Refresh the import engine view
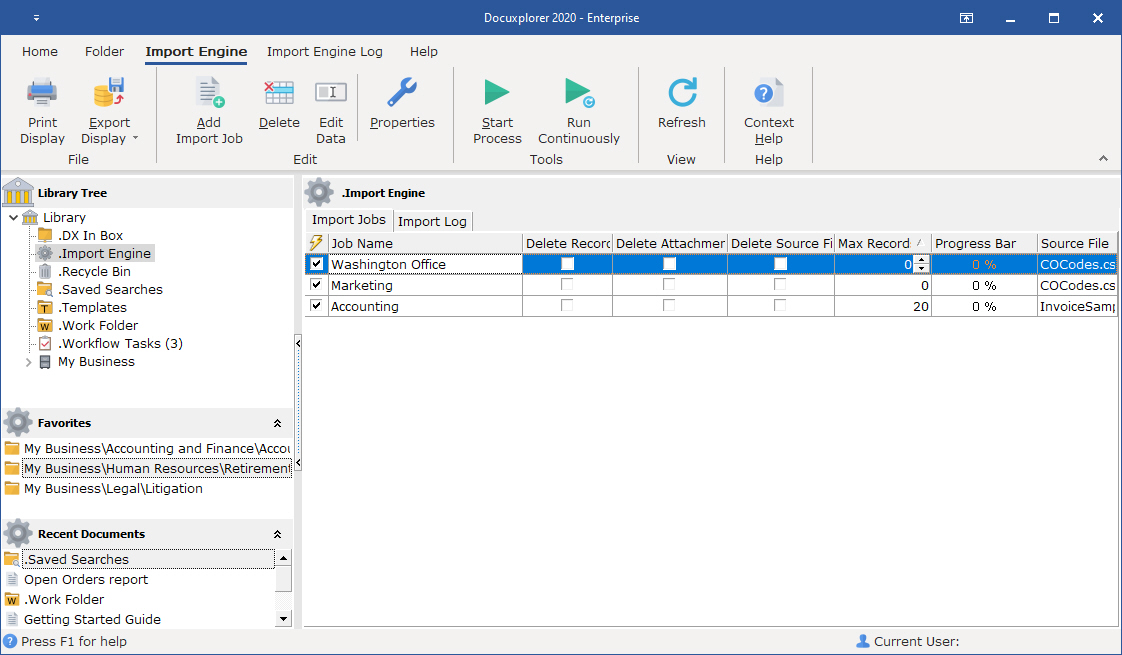Image resolution: width=1122 pixels, height=655 pixels. pos(681,95)
